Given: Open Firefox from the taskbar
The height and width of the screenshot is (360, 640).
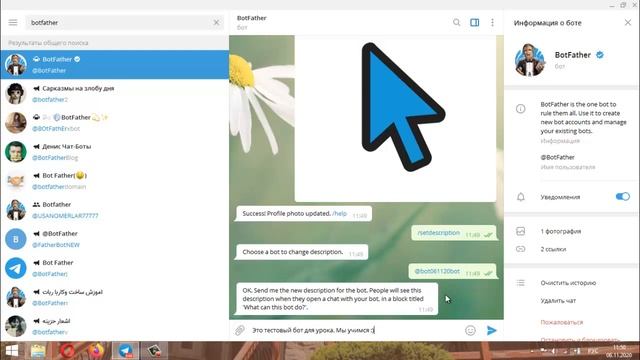Looking at the screenshot, I should pos(96,351).
